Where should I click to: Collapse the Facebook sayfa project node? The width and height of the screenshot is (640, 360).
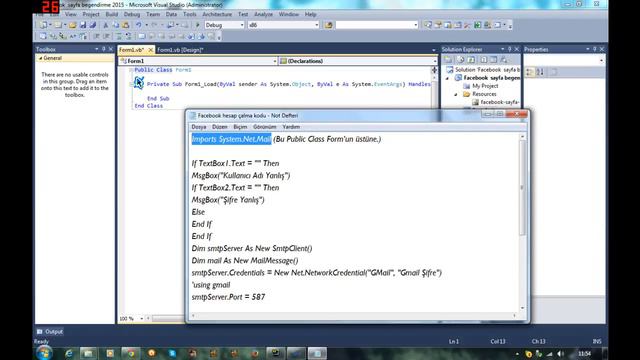click(447, 78)
